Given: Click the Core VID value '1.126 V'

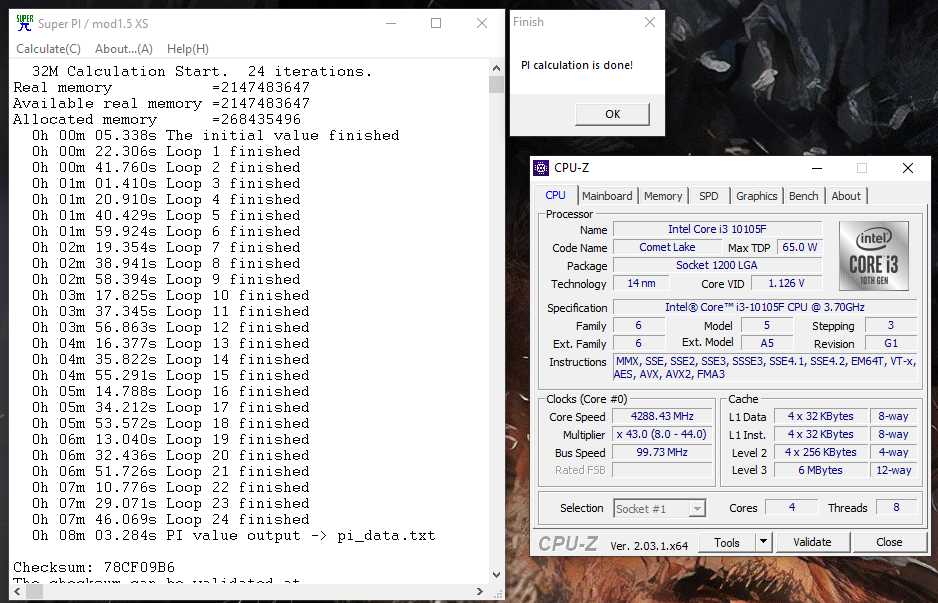Looking at the screenshot, I should pos(787,283).
